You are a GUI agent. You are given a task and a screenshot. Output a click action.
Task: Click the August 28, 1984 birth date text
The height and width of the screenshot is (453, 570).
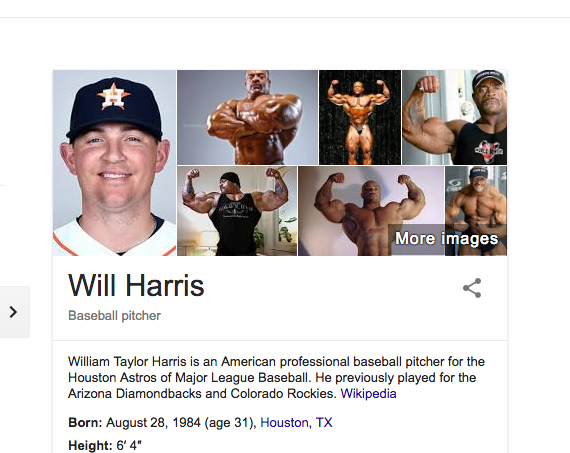coord(153,423)
